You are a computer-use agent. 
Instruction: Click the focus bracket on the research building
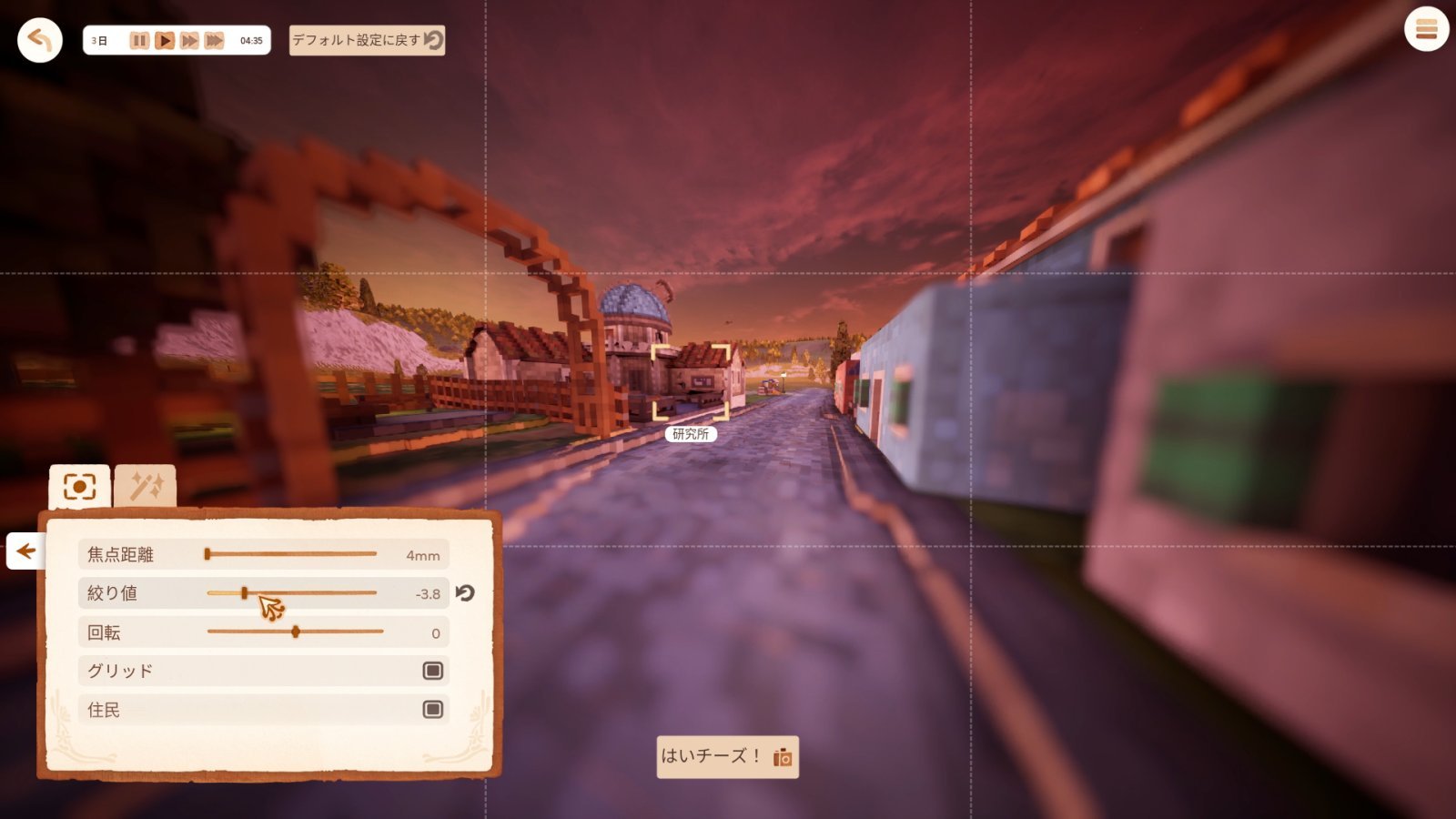click(691, 382)
